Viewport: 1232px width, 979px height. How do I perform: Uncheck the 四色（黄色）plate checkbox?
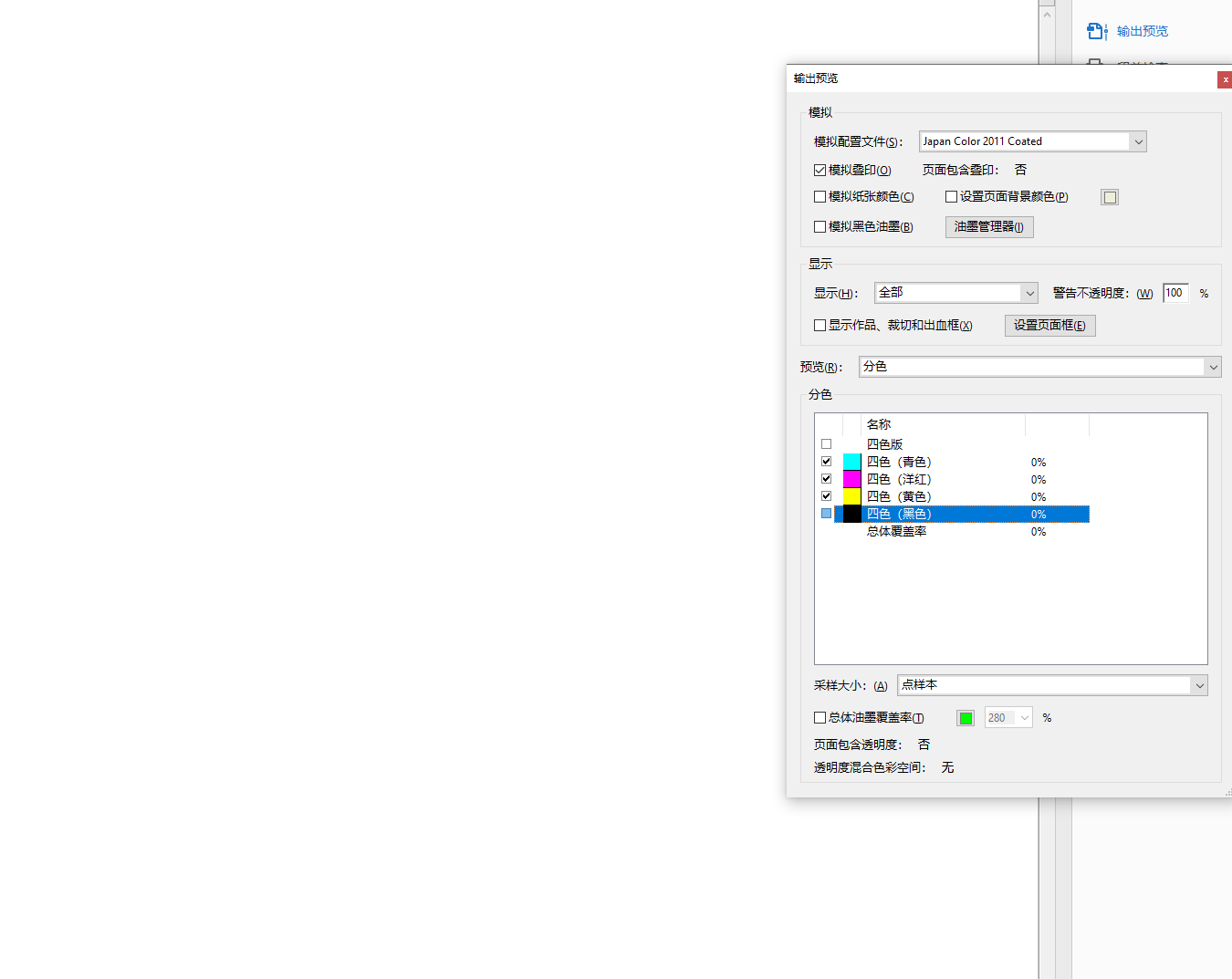coord(826,496)
